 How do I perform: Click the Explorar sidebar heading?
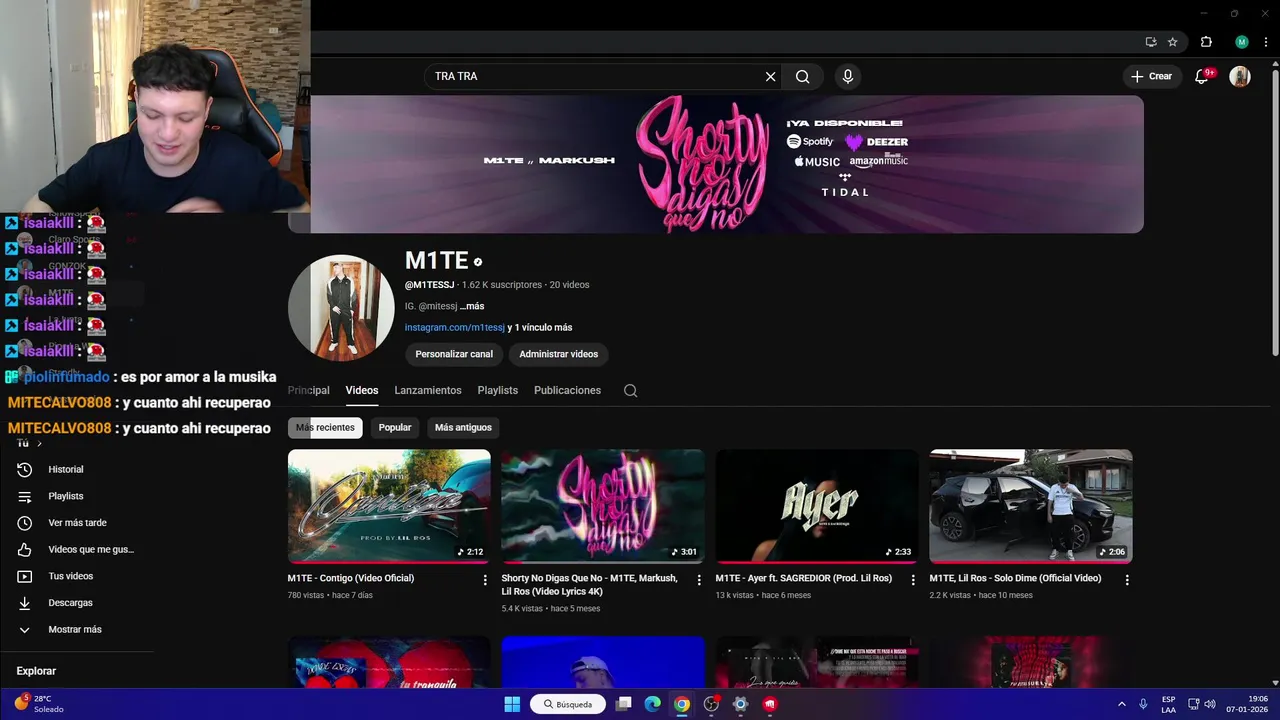tap(36, 671)
